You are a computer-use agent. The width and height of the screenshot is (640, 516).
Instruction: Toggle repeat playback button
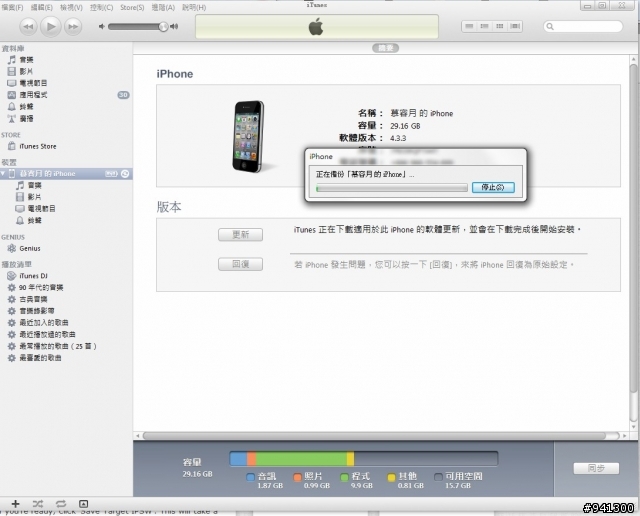pyautogui.click(x=61, y=504)
